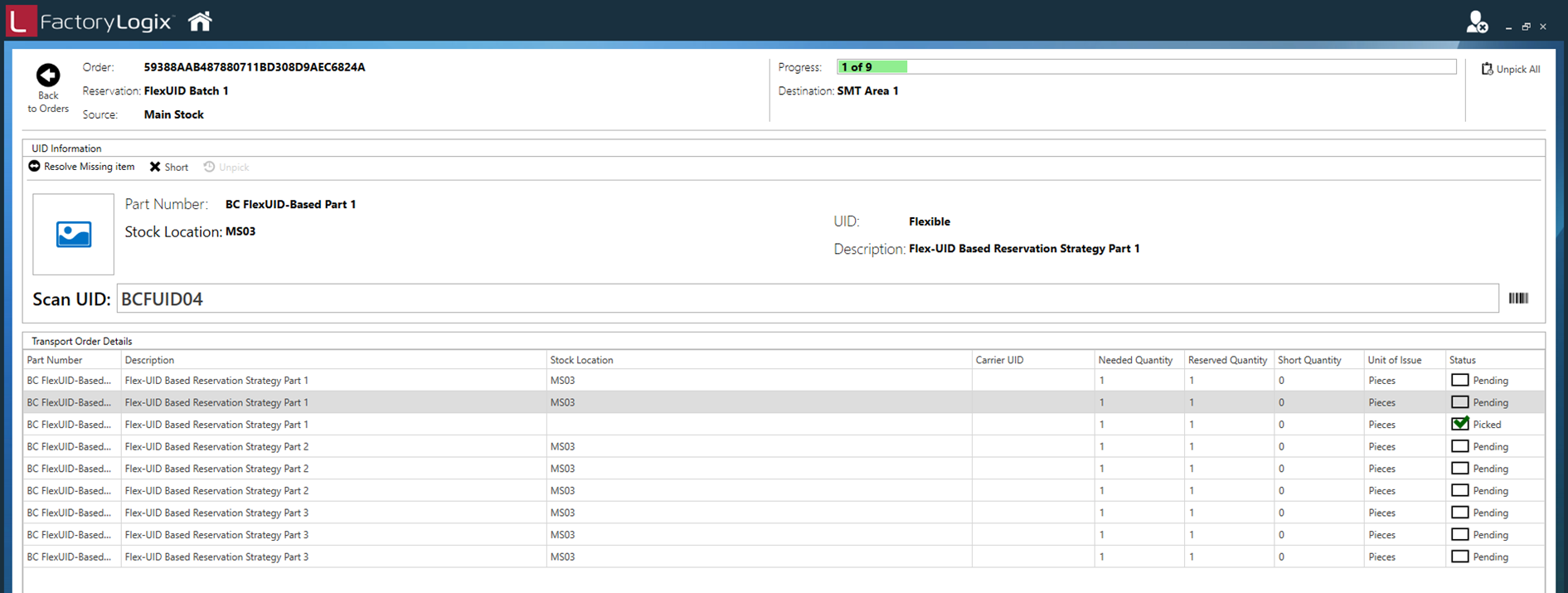The width and height of the screenshot is (1568, 593).
Task: Click the Status column header
Action: click(1463, 360)
